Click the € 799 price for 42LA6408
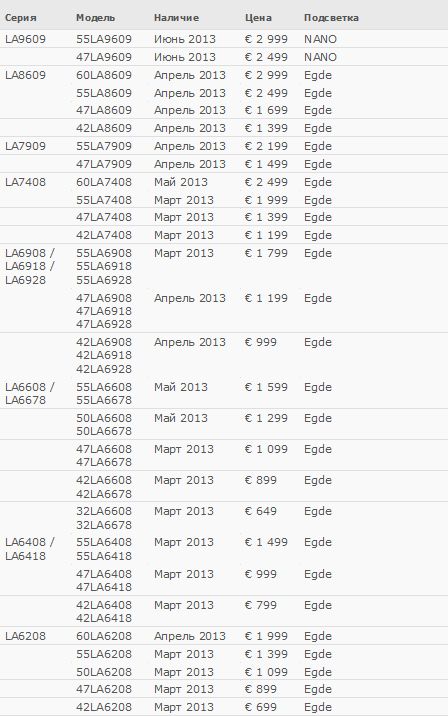Image resolution: width=448 pixels, height=716 pixels. tap(261, 605)
